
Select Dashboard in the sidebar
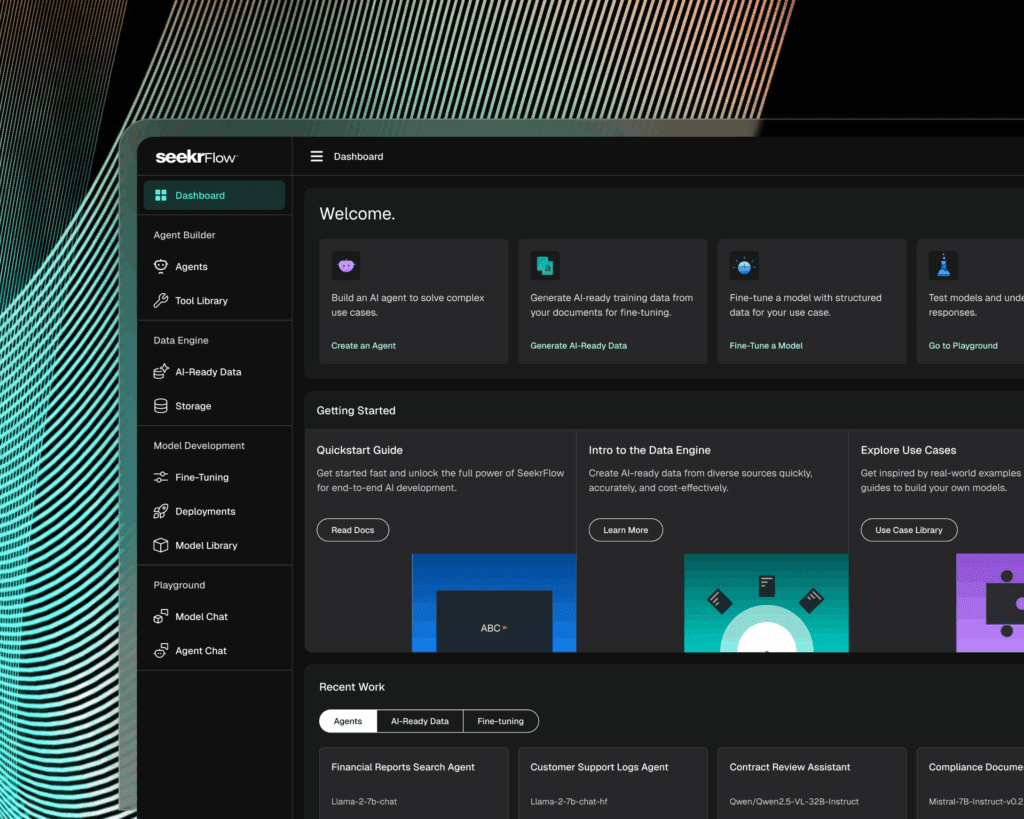click(197, 195)
